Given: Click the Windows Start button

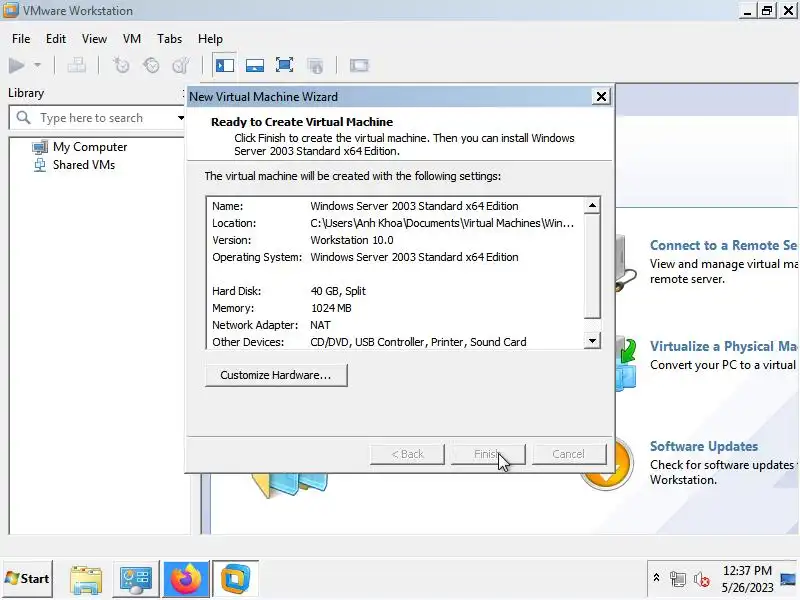Looking at the screenshot, I should point(28,579).
